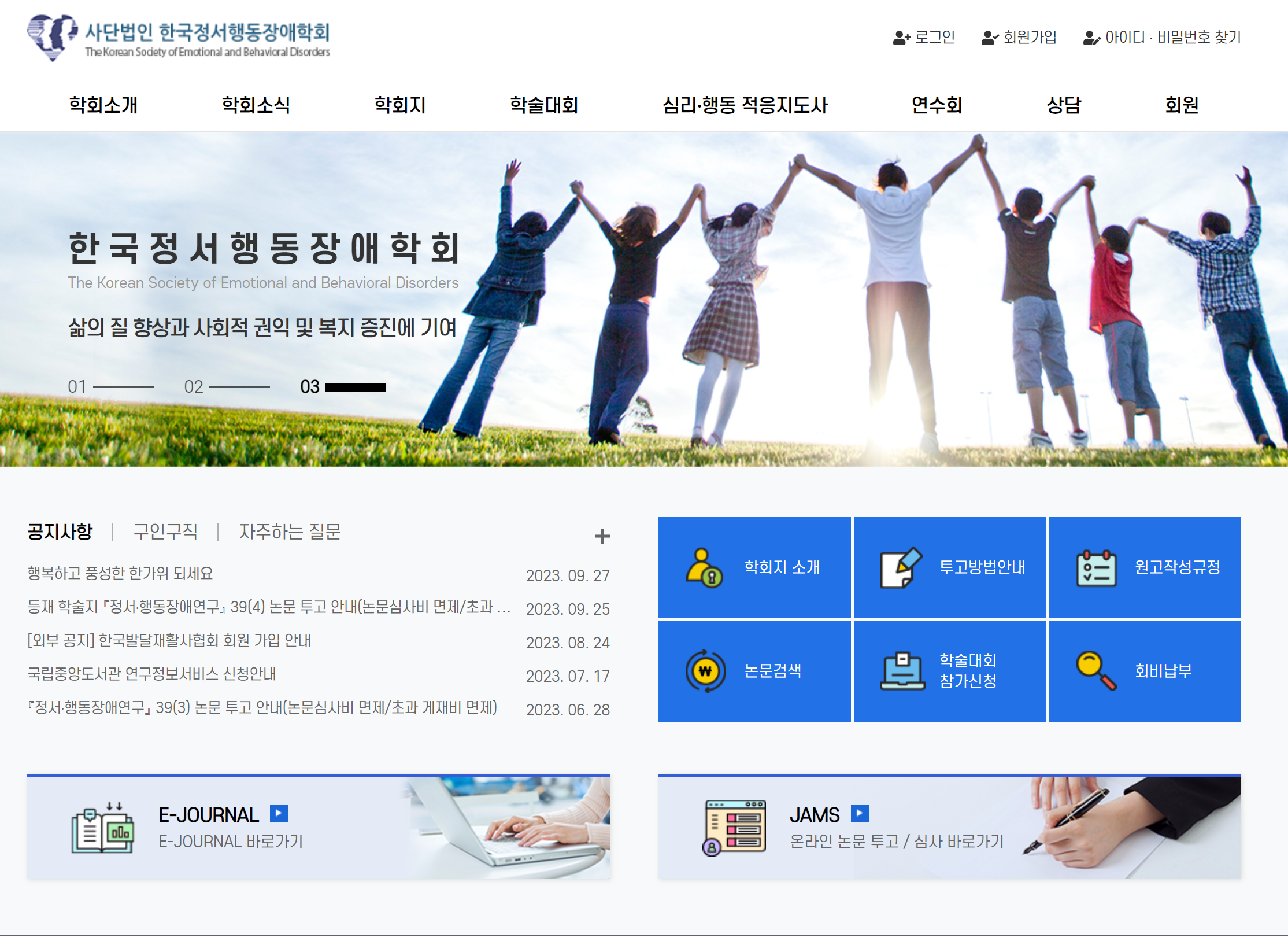Click the laptop photo on E-JOURNAL banner

(508, 828)
